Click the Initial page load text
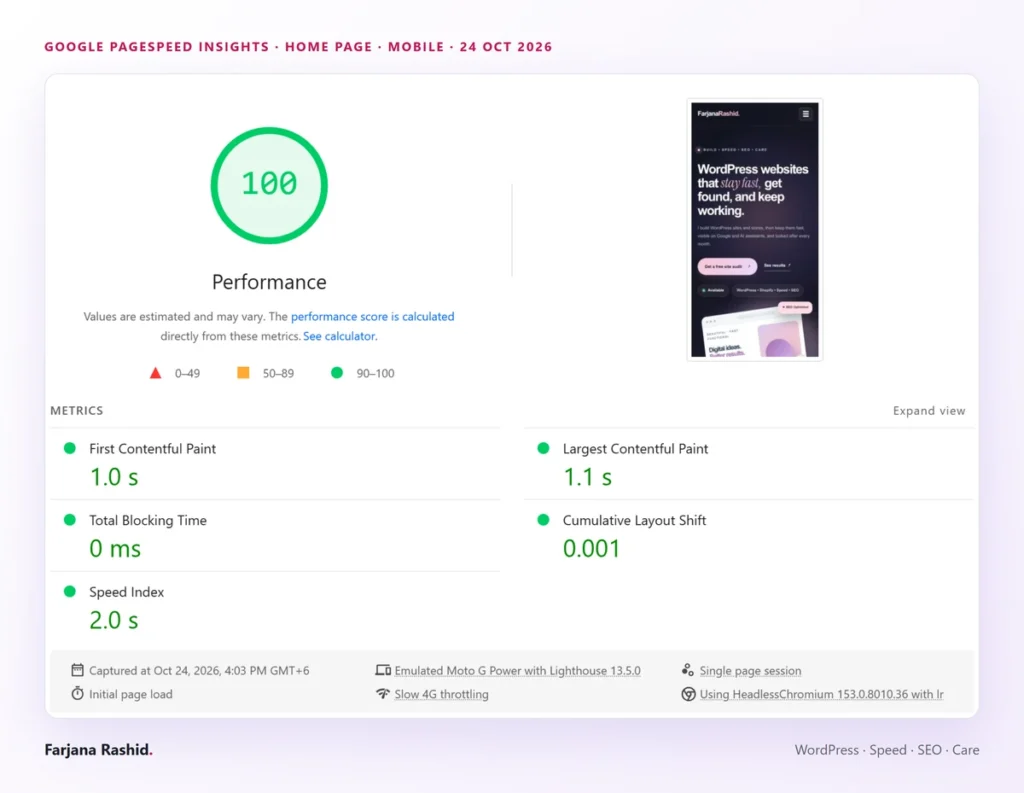This screenshot has height=793, width=1024. (131, 694)
